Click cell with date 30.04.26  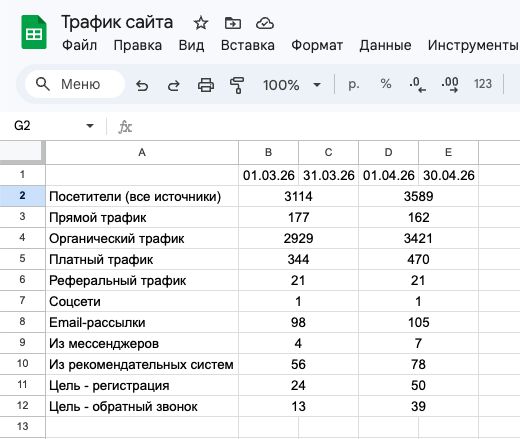coord(449,175)
